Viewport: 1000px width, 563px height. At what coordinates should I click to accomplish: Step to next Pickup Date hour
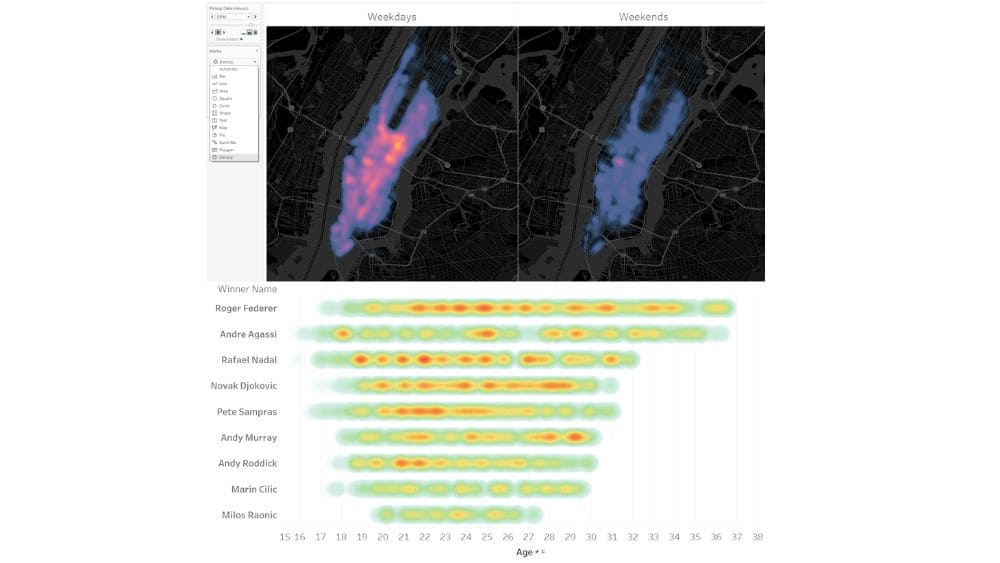(256, 17)
